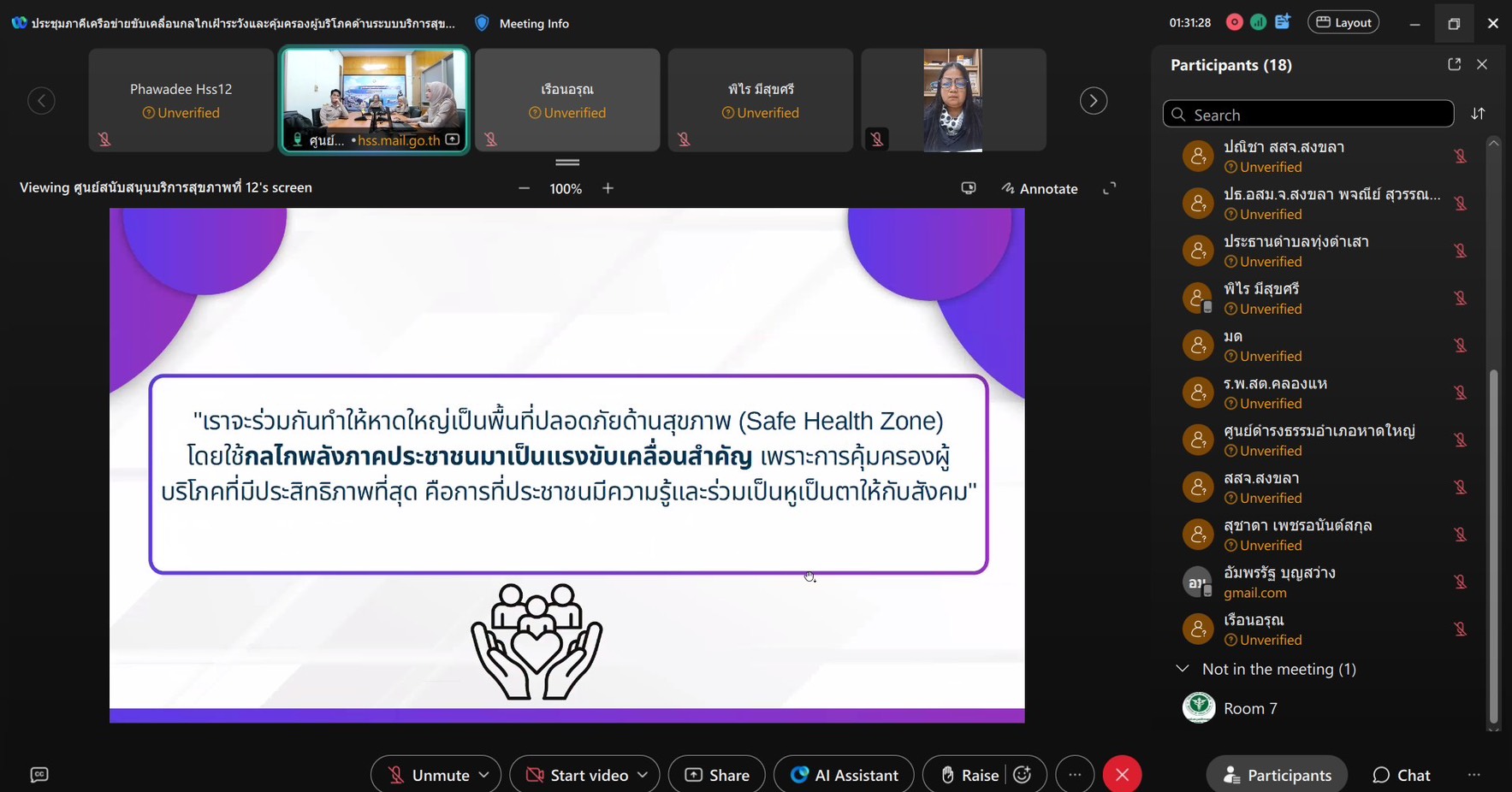Show next video thumbnails arrow
1512x792 pixels.
1093,101
